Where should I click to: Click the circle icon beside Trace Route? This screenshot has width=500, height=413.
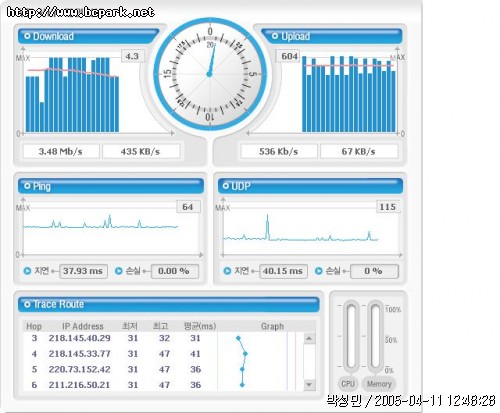(x=27, y=304)
